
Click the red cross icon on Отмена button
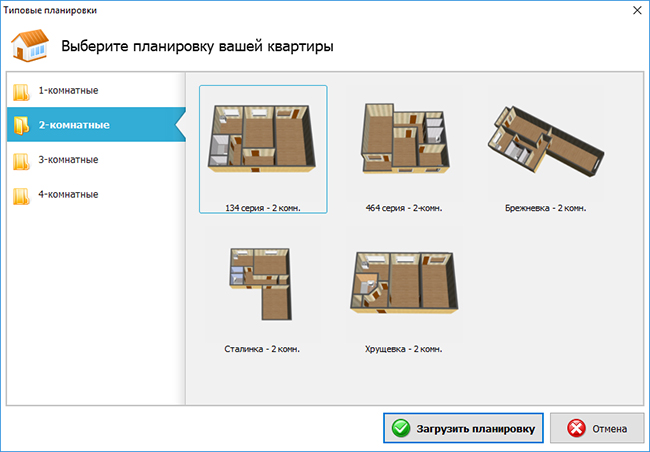click(576, 428)
